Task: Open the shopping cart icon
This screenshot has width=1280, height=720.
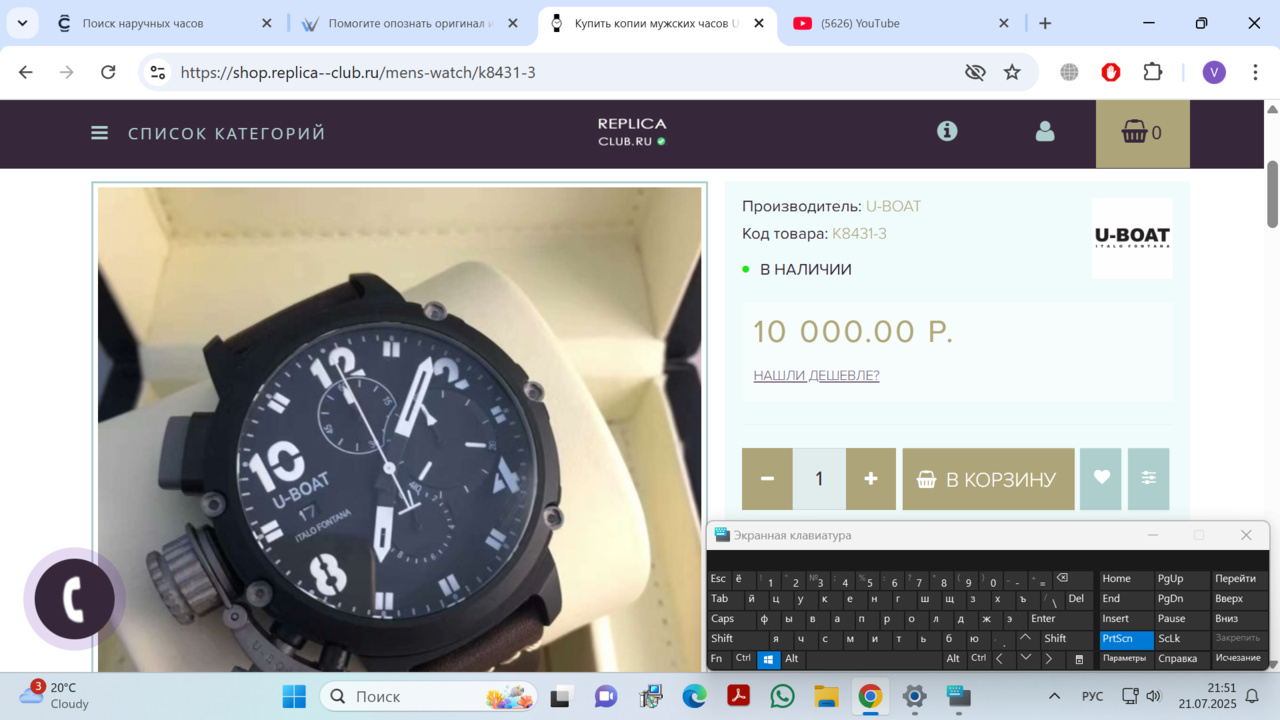Action: [x=1142, y=133]
